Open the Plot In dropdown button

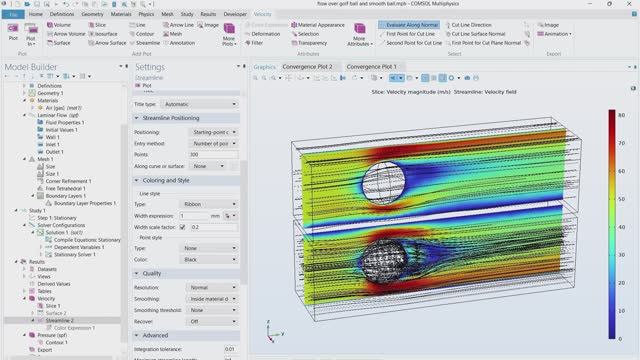(x=31, y=34)
